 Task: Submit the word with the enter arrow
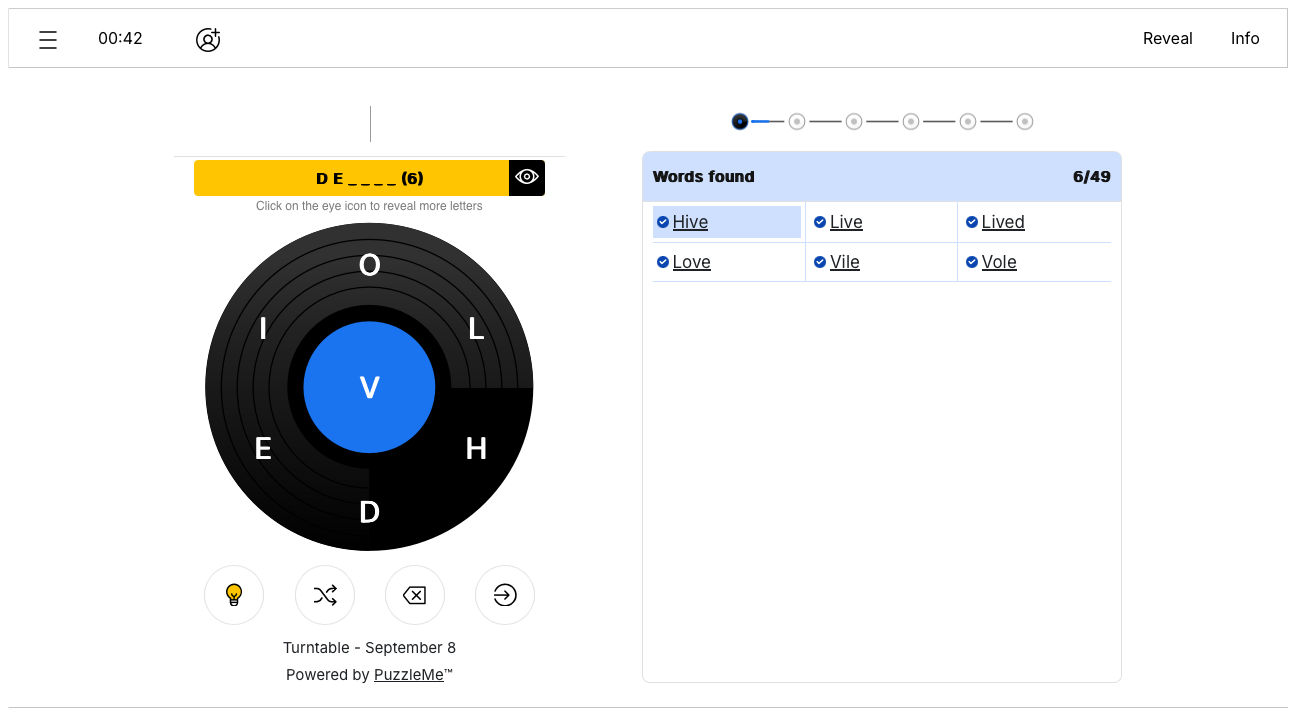coord(505,595)
